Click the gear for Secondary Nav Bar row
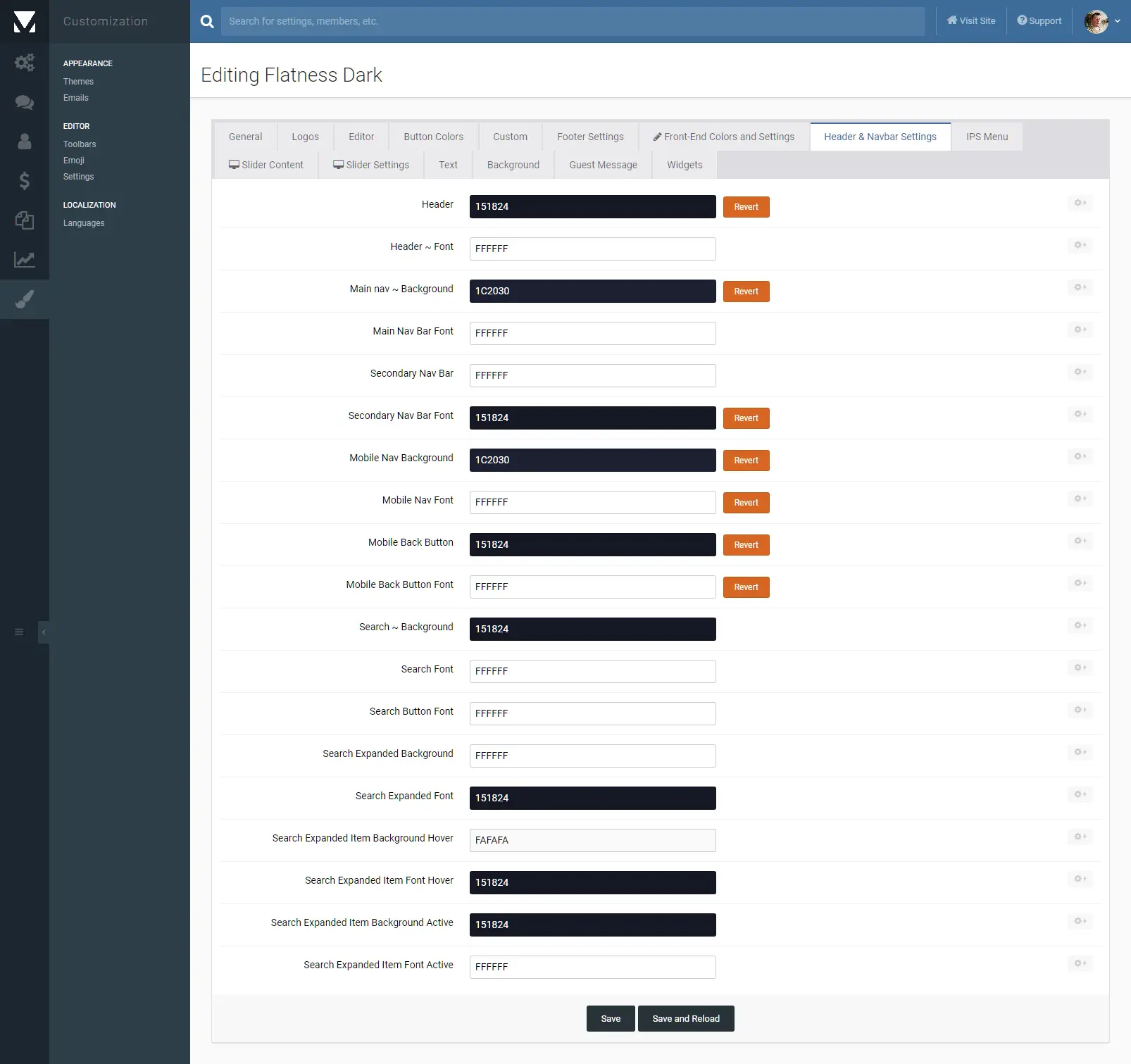This screenshot has width=1131, height=1064. tap(1080, 372)
